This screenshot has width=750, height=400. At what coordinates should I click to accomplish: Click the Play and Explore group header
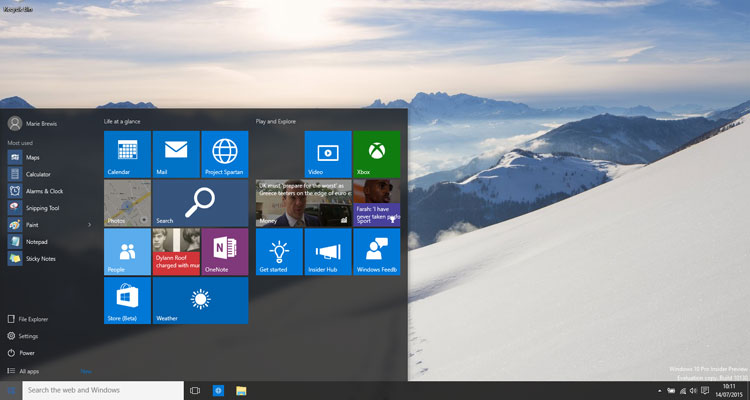pyautogui.click(x=276, y=122)
